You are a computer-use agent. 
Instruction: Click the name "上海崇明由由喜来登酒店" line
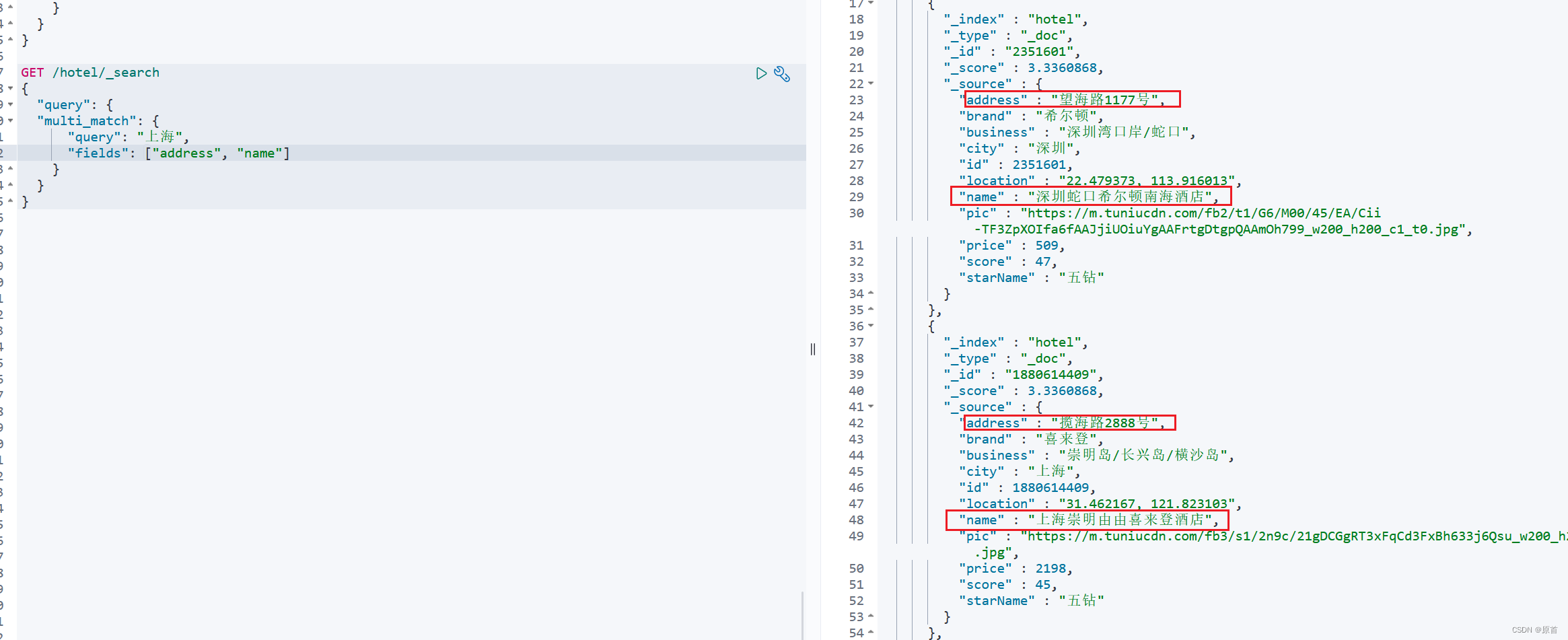(x=1089, y=520)
